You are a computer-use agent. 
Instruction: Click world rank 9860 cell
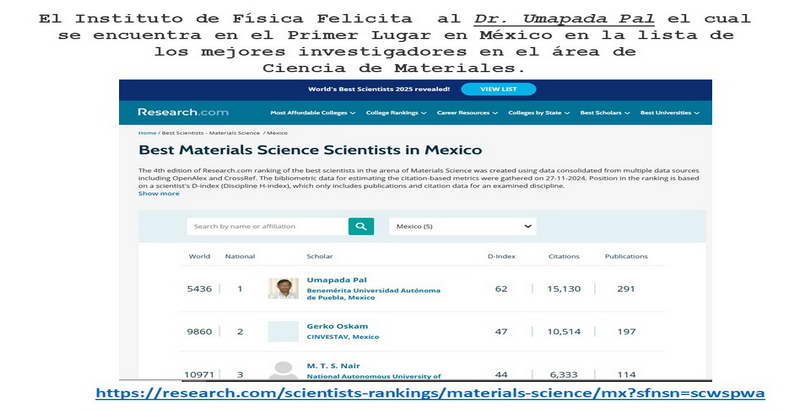(x=199, y=332)
